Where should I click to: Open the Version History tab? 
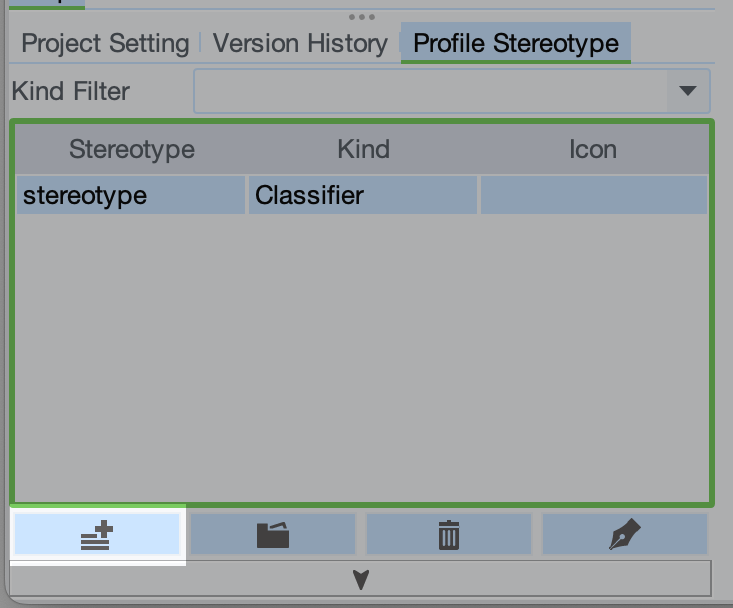click(300, 44)
